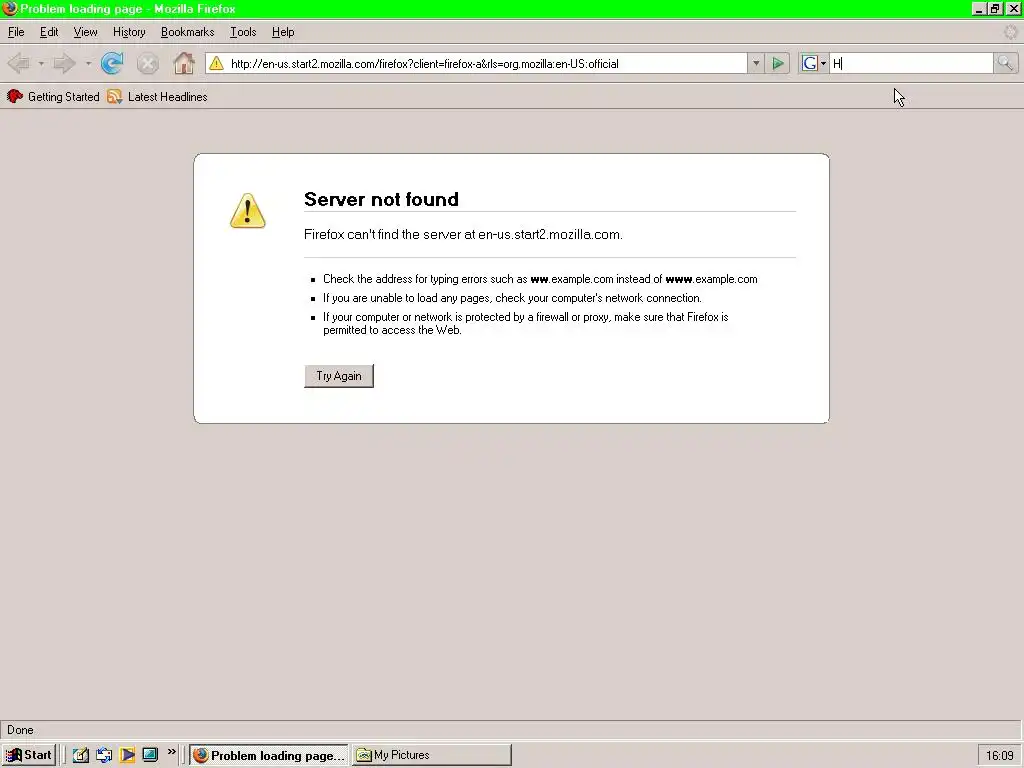Click the Firefox icon in title bar

click(10, 8)
